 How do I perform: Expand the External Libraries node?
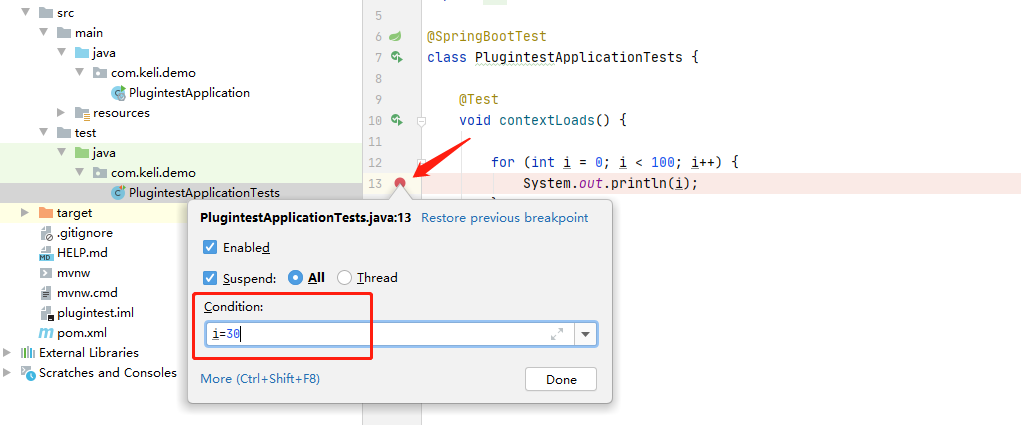[x=8, y=352]
